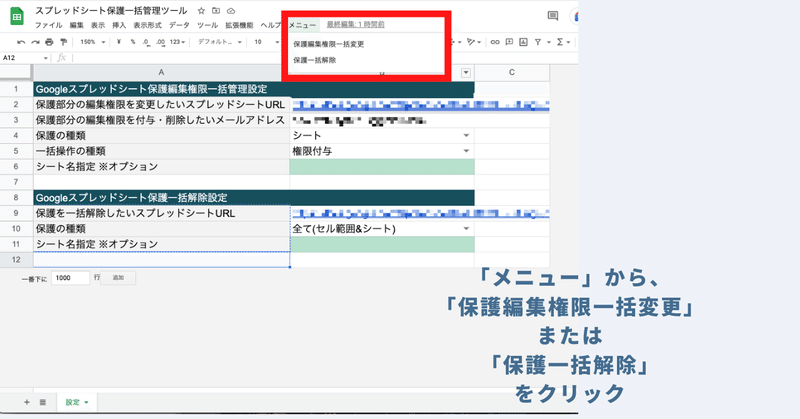Open the 設定 sheet tab
800x419 pixels.
pos(77,402)
